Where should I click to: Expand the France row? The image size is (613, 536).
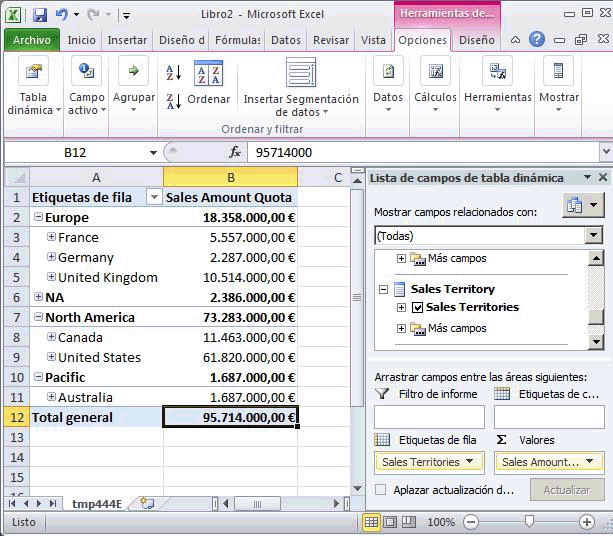point(51,237)
